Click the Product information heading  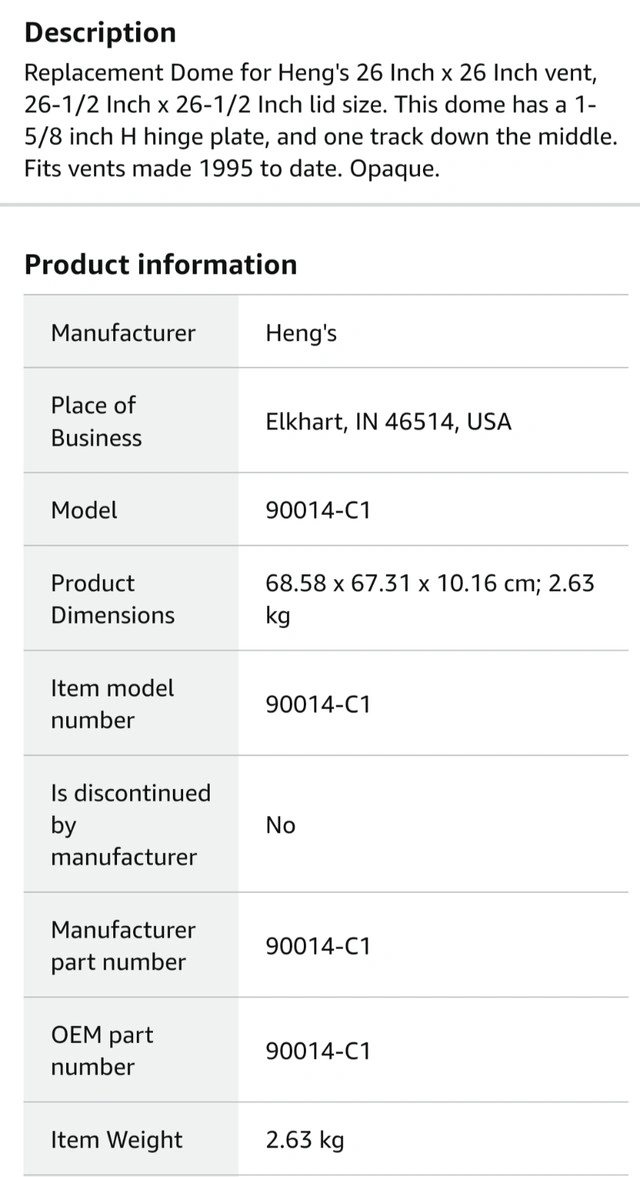(160, 265)
